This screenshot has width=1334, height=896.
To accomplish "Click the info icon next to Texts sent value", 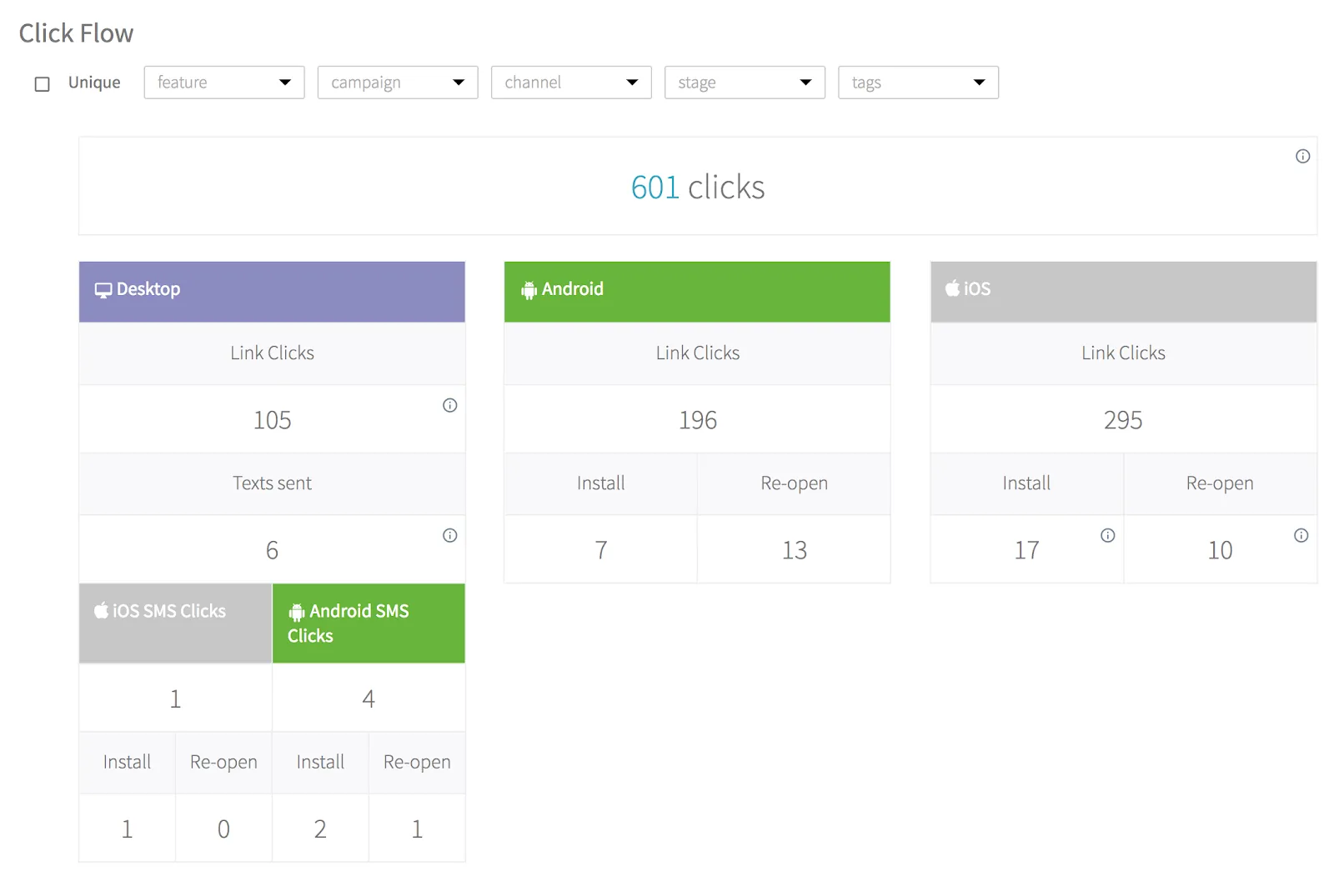I will [449, 536].
